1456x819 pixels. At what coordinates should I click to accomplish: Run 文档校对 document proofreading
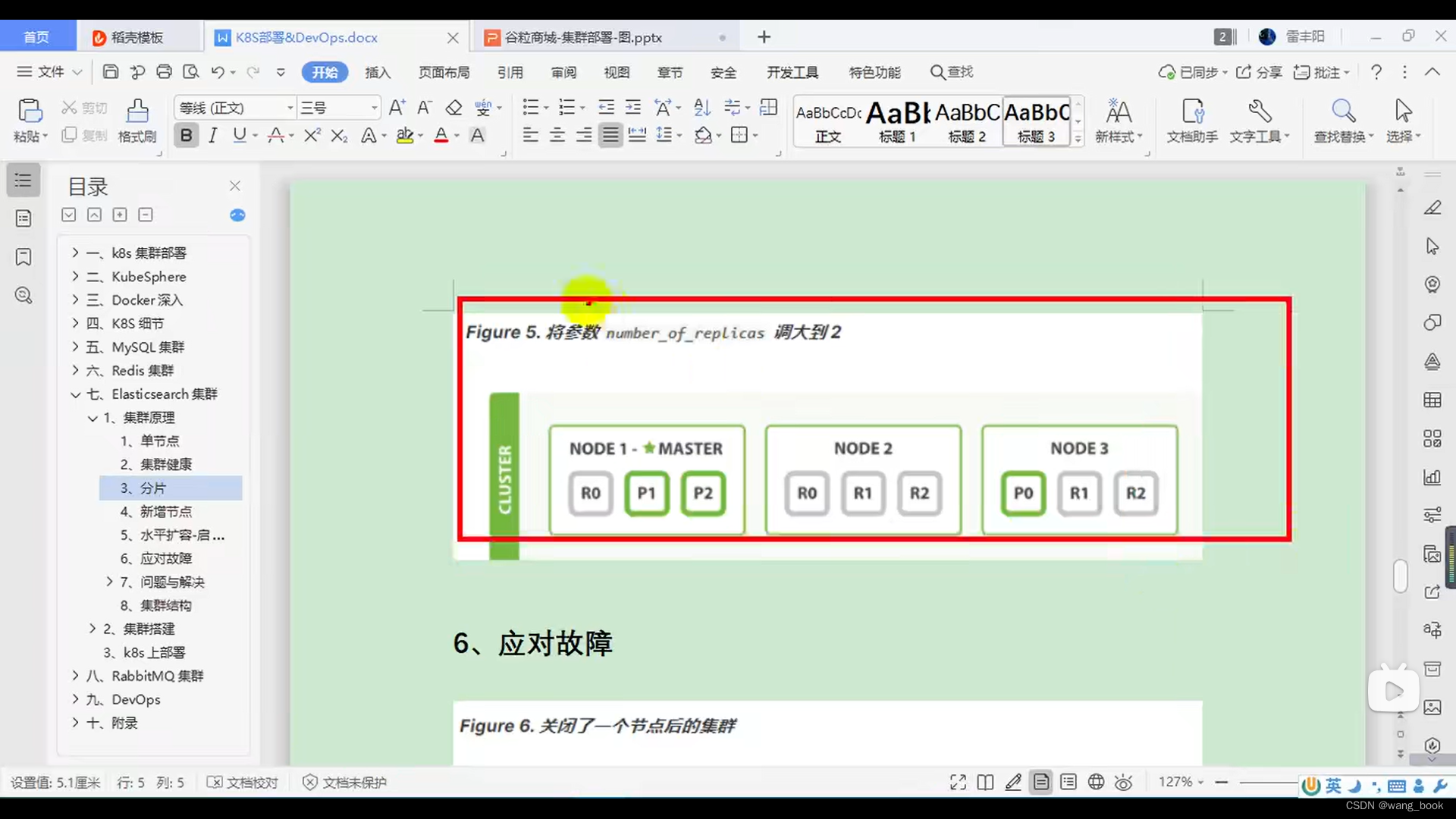pos(242,782)
